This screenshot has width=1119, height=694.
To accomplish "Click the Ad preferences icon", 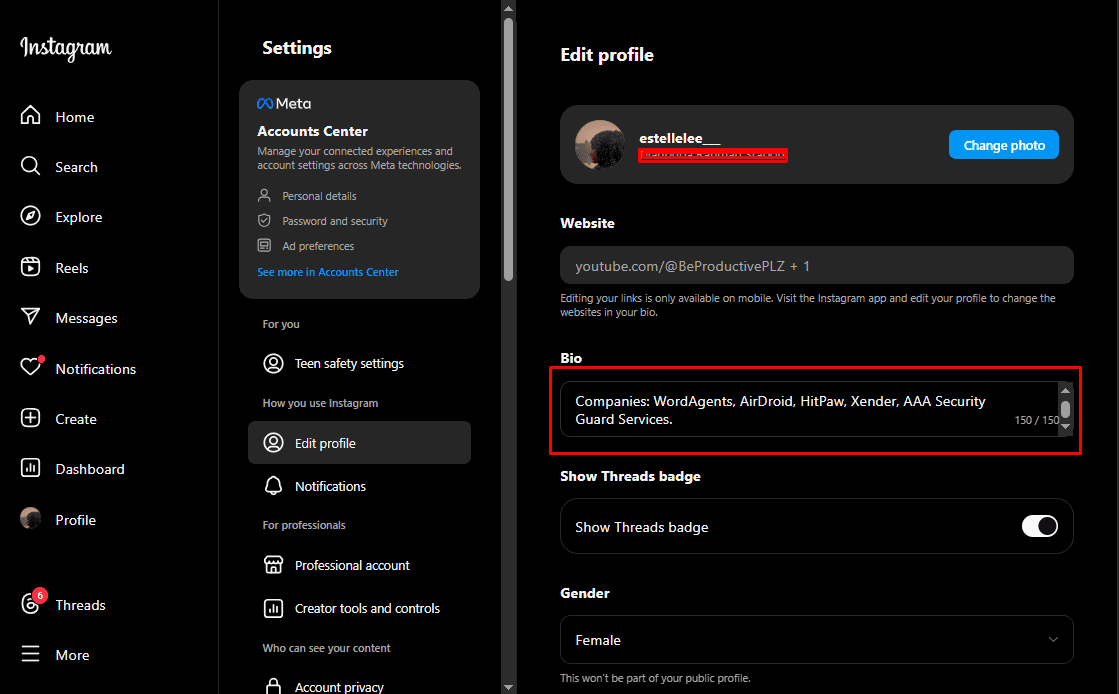I will tap(264, 245).
